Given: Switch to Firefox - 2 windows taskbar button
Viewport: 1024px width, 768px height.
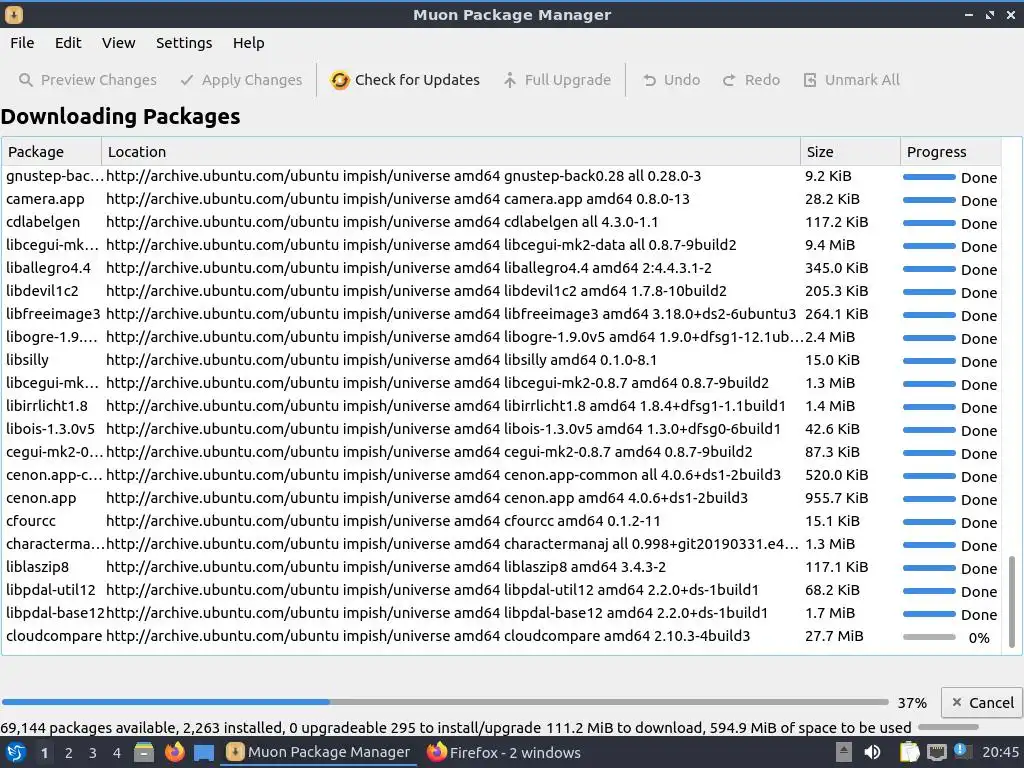Looking at the screenshot, I should (x=504, y=753).
